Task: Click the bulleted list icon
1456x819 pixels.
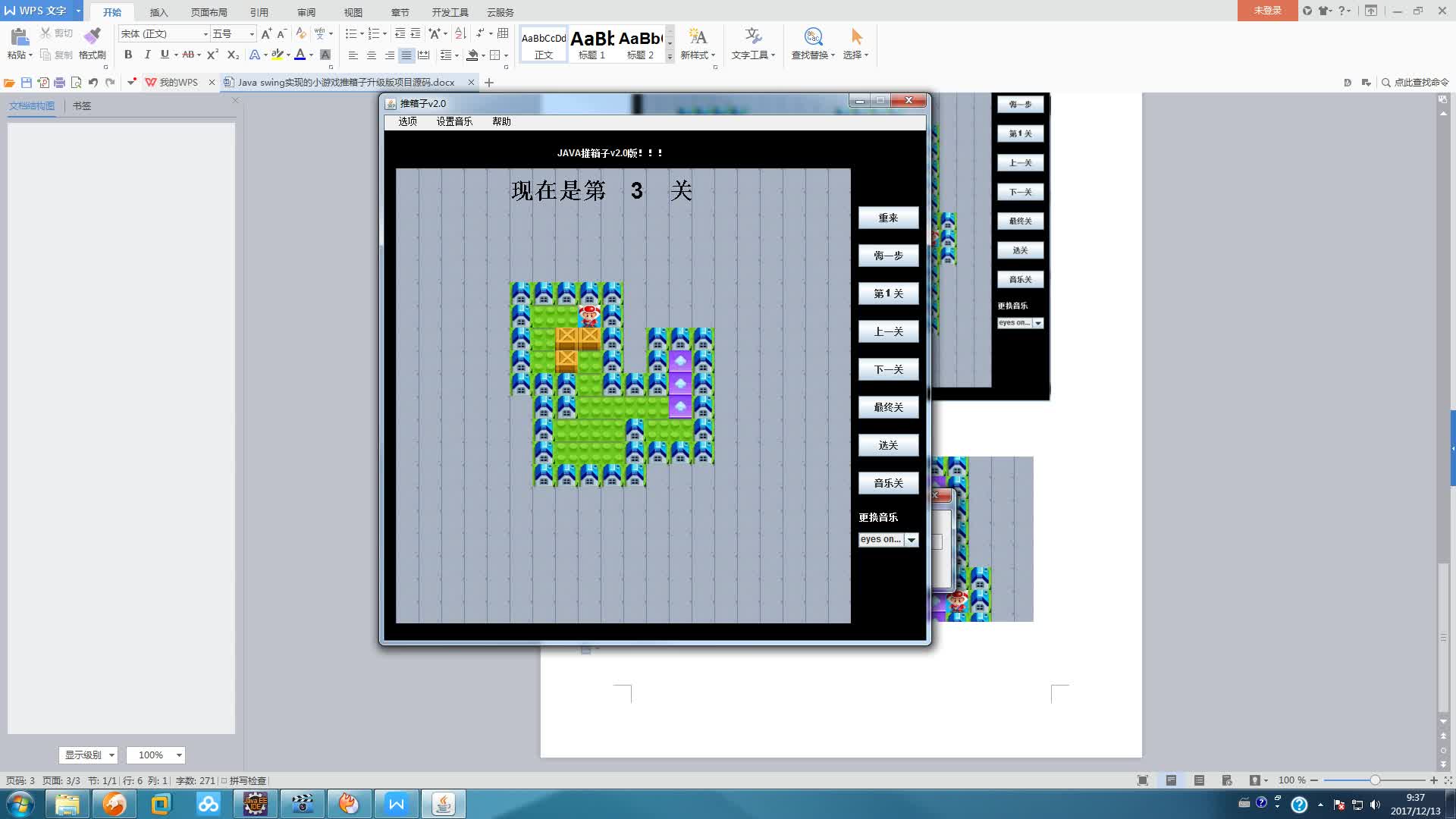Action: [x=351, y=33]
